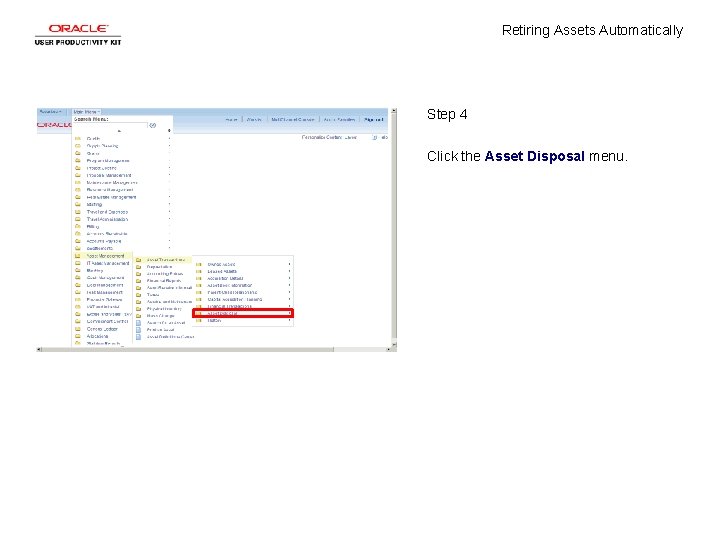
Task: Click vertical scrollbar down arrow
Action: click(394, 344)
